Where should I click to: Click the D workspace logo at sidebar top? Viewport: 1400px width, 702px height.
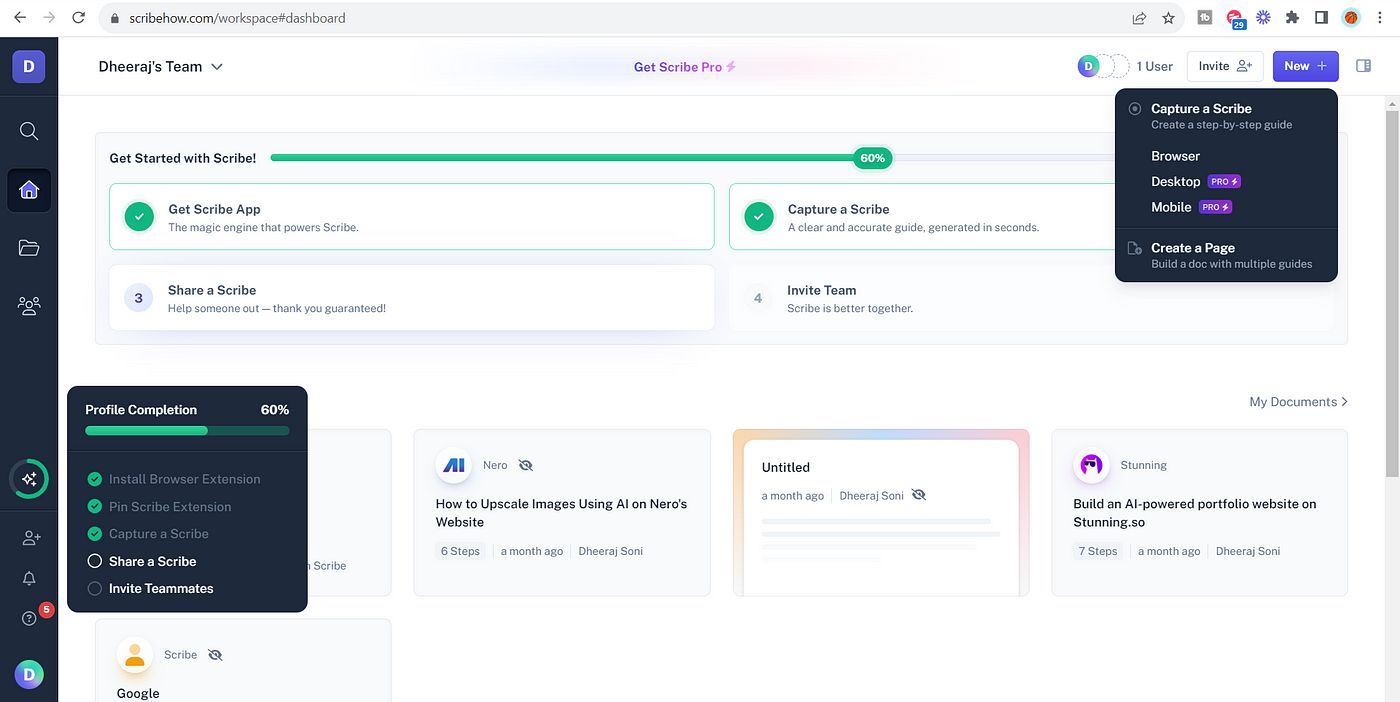coord(29,67)
